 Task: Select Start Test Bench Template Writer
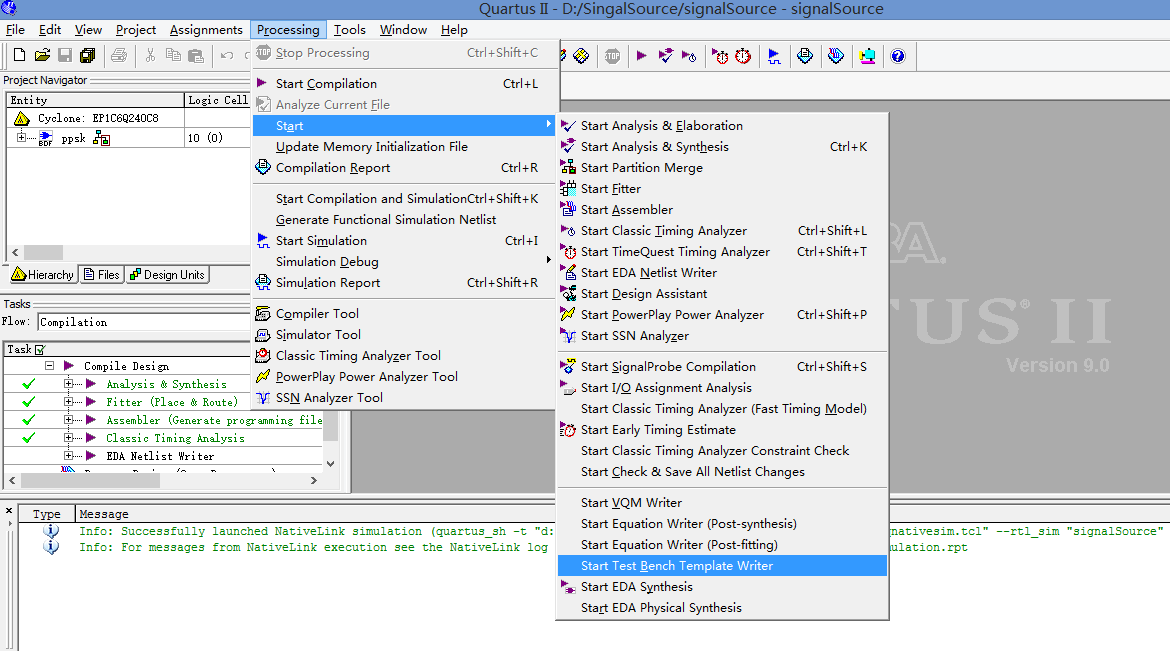722,566
